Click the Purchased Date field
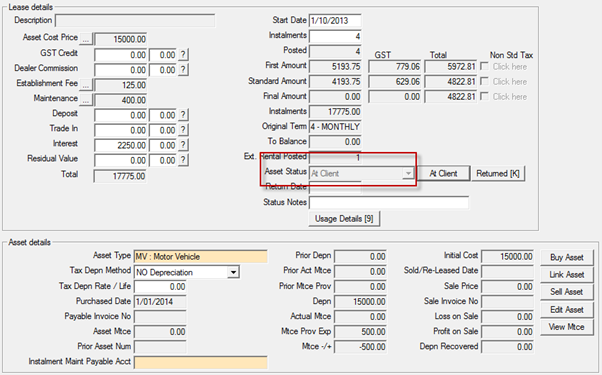Screen dimensions: 602x375 160,302
